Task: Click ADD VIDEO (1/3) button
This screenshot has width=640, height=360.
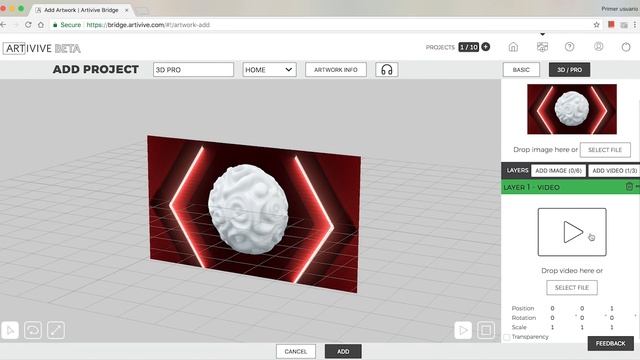Action: tap(614, 171)
